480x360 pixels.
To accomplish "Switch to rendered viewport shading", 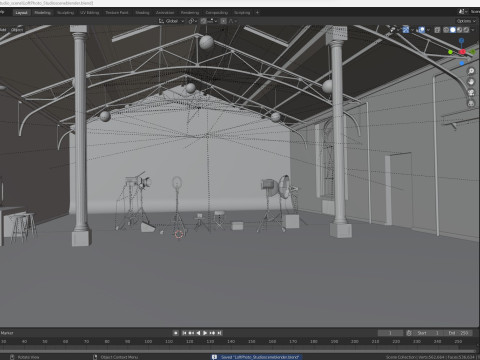I will pos(466,30).
